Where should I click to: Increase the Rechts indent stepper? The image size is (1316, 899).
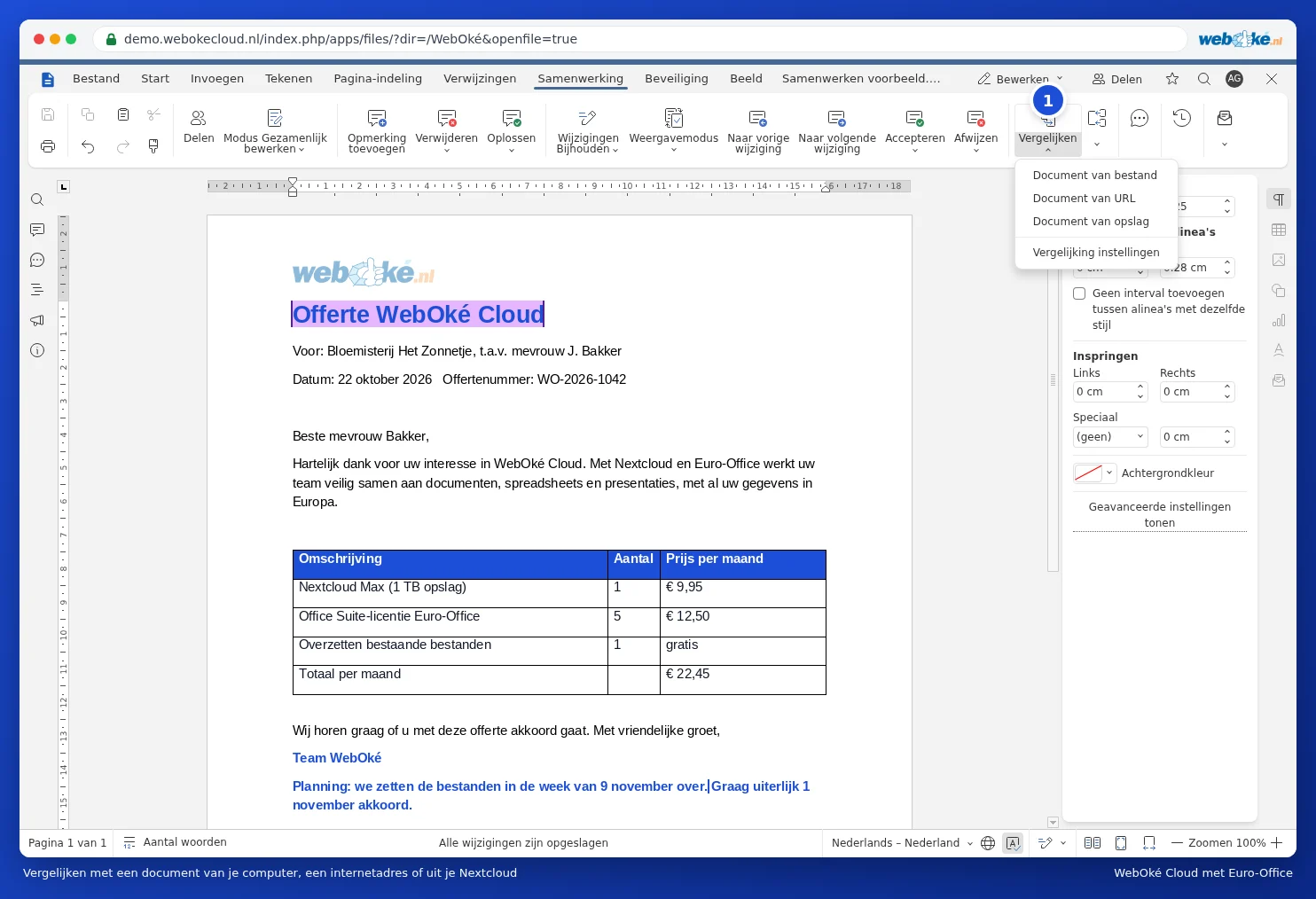click(1227, 387)
